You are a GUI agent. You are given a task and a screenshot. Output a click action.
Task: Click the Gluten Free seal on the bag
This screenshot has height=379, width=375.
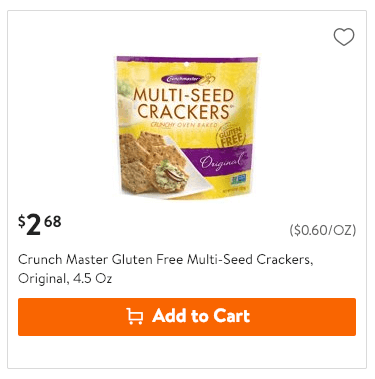(x=231, y=137)
